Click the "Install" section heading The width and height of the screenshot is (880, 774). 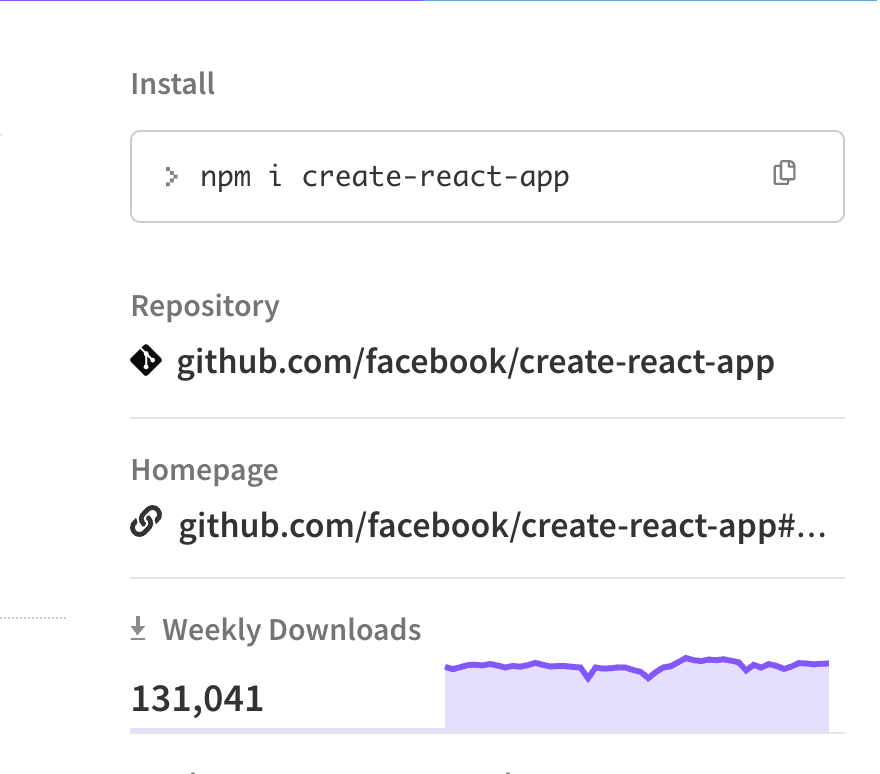click(x=173, y=83)
